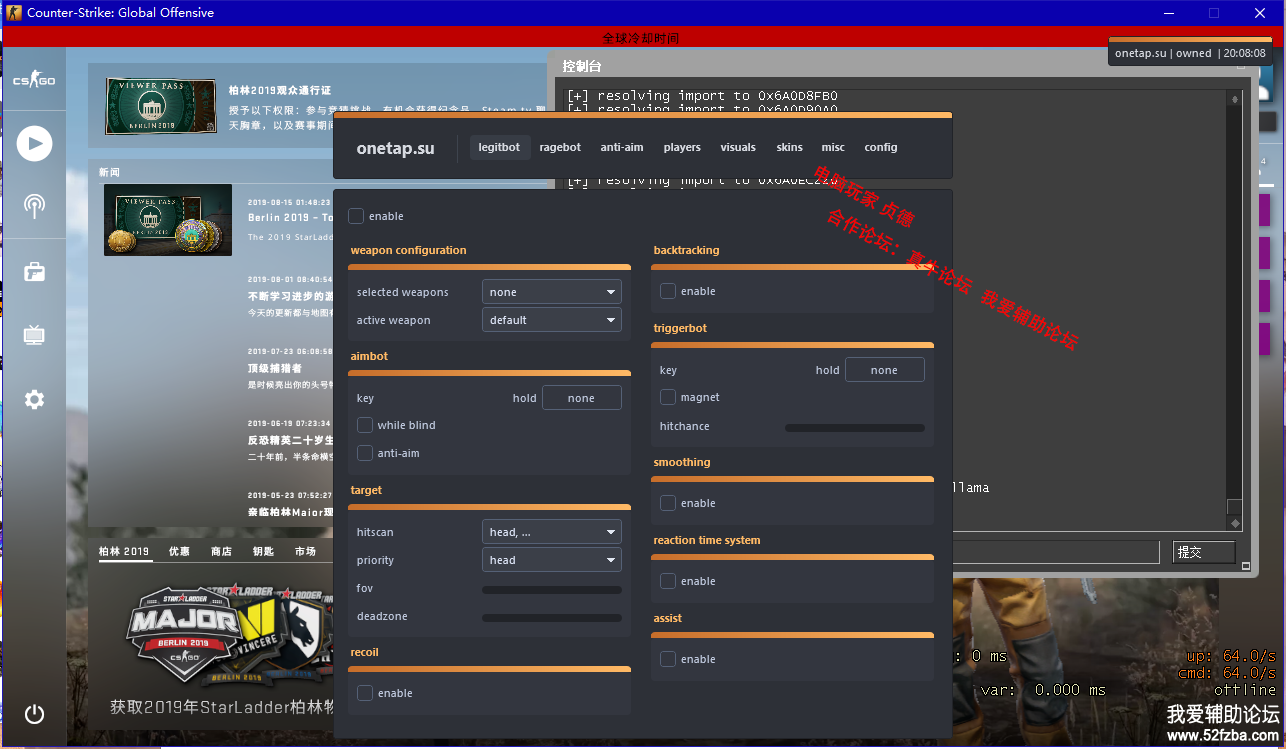The image size is (1286, 749).
Task: Select the misc tab
Action: pos(833,147)
